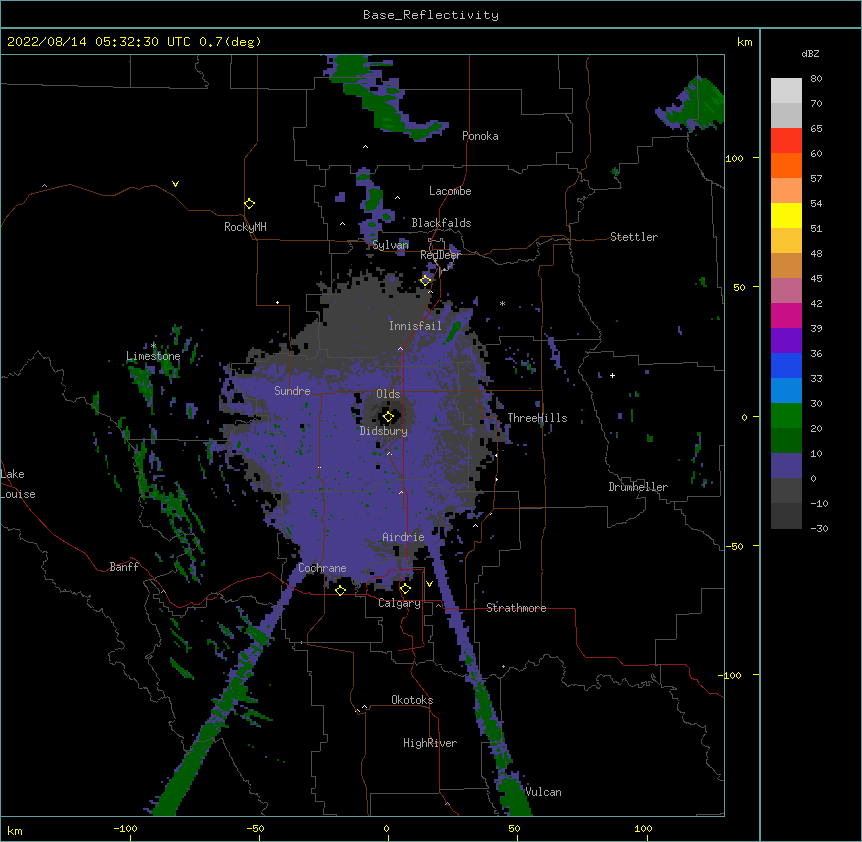The width and height of the screenshot is (862, 842).
Task: Click the km unit label beside the horizontal axis
Action: (x=14, y=830)
